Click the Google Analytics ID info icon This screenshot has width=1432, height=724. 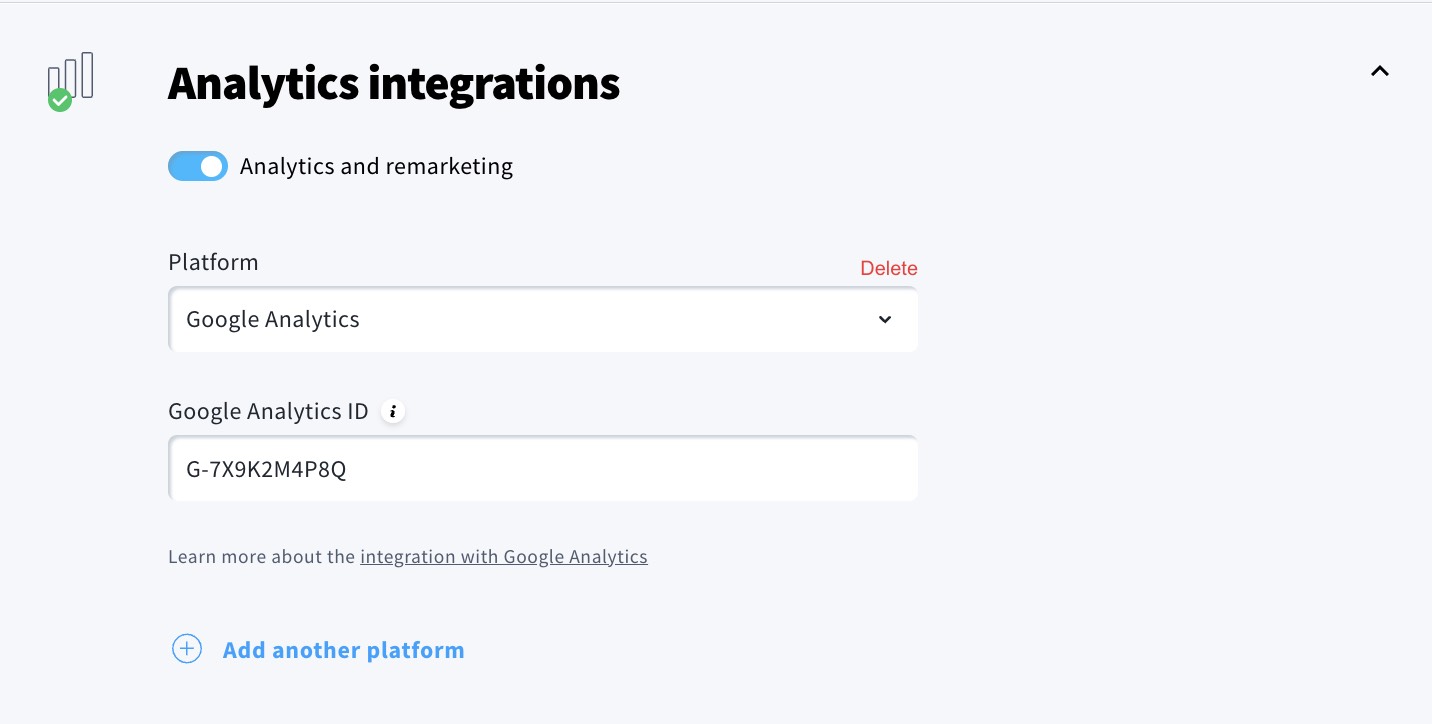394,411
